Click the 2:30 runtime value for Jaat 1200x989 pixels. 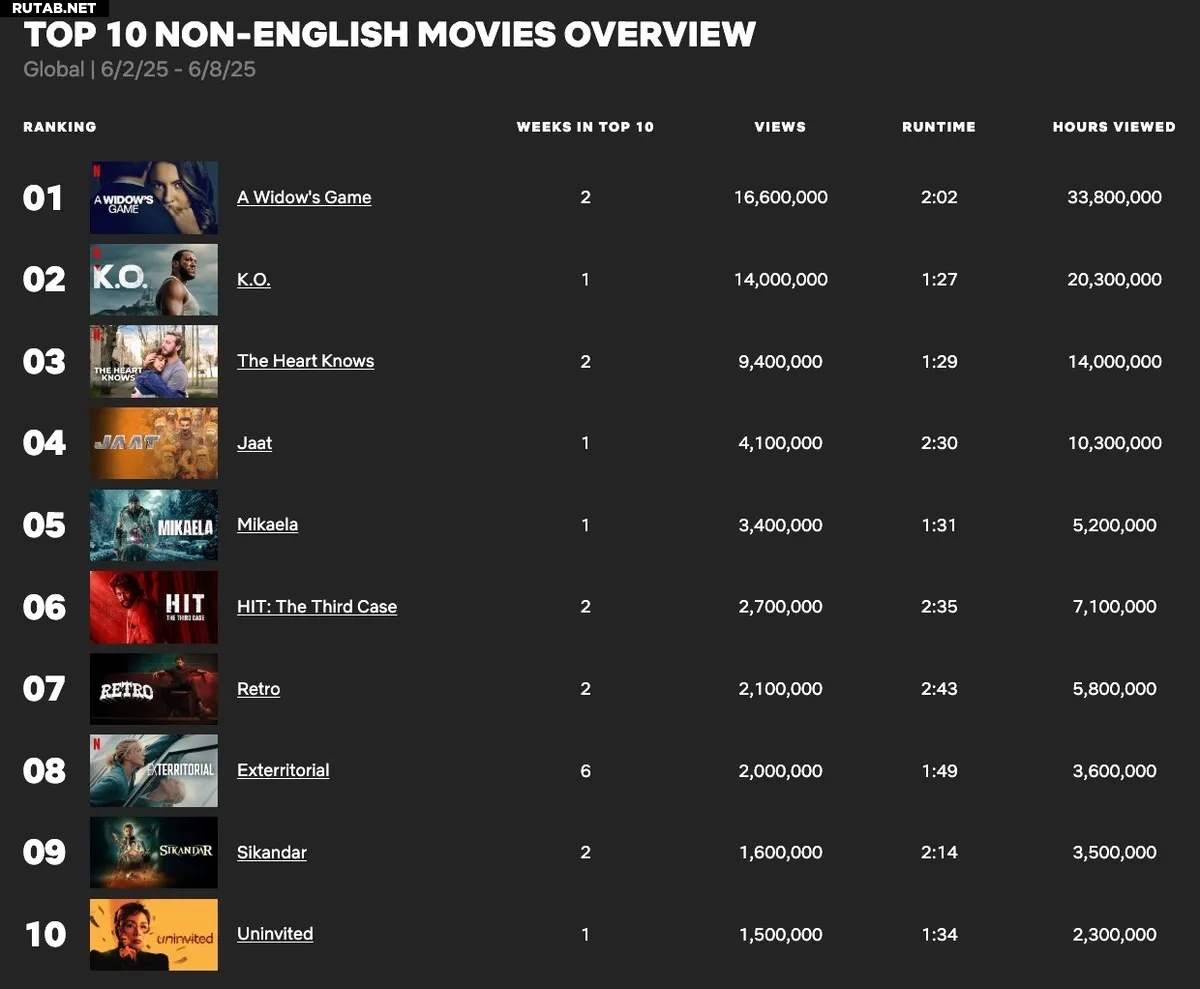(x=939, y=443)
